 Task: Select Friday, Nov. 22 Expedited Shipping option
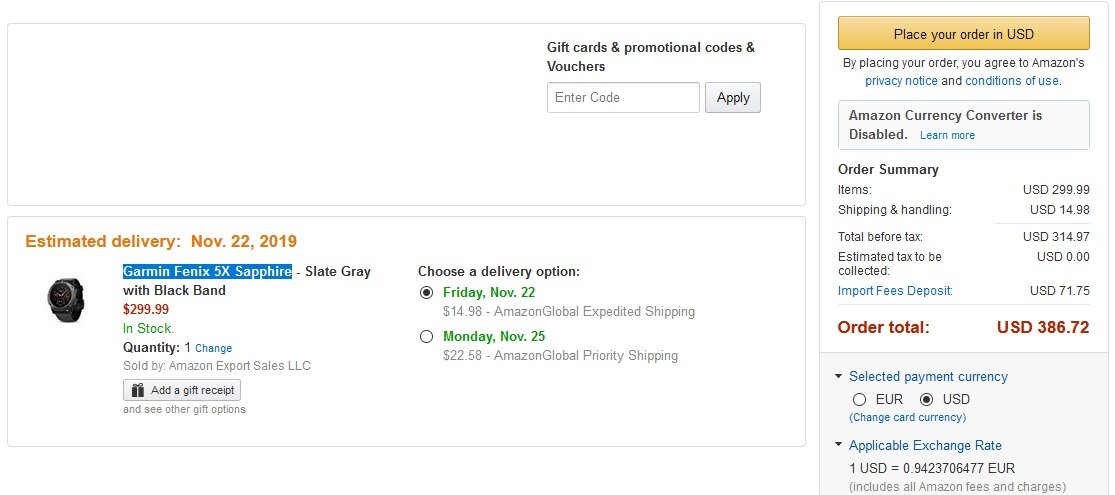(427, 292)
